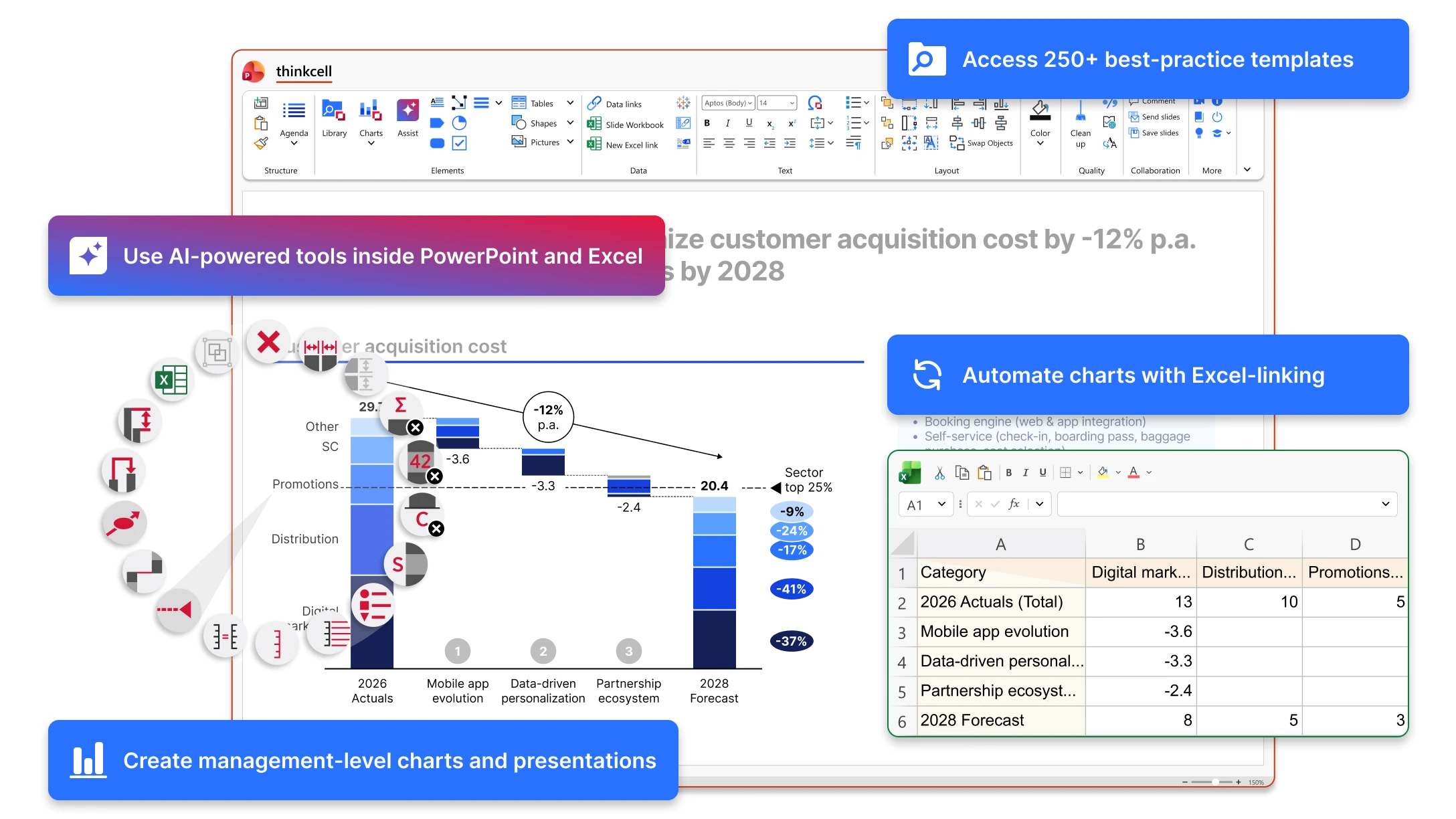This screenshot has height=819, width=1456.
Task: Toggle Italic in the PowerPoint Text group
Action: tap(728, 123)
